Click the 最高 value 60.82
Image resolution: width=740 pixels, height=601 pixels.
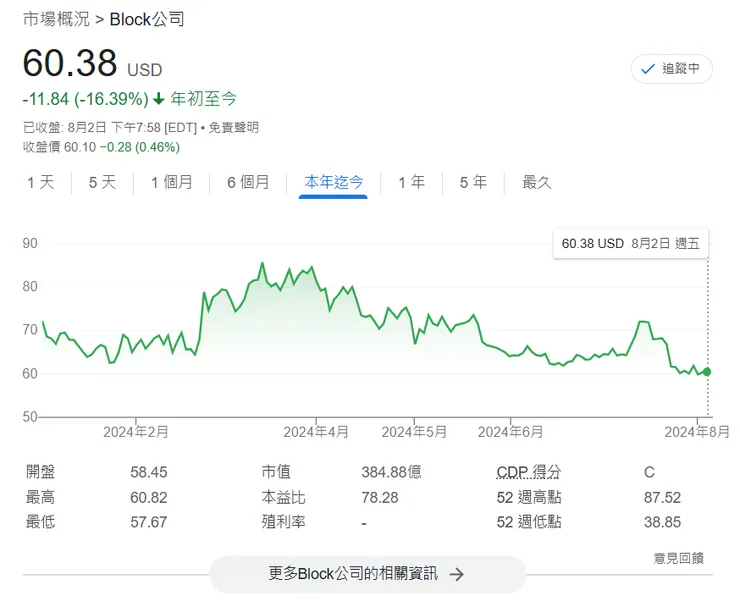coord(149,498)
